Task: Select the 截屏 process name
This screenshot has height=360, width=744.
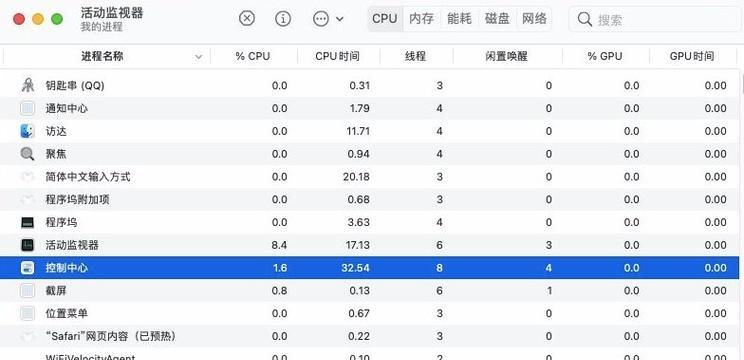Action: (56, 291)
